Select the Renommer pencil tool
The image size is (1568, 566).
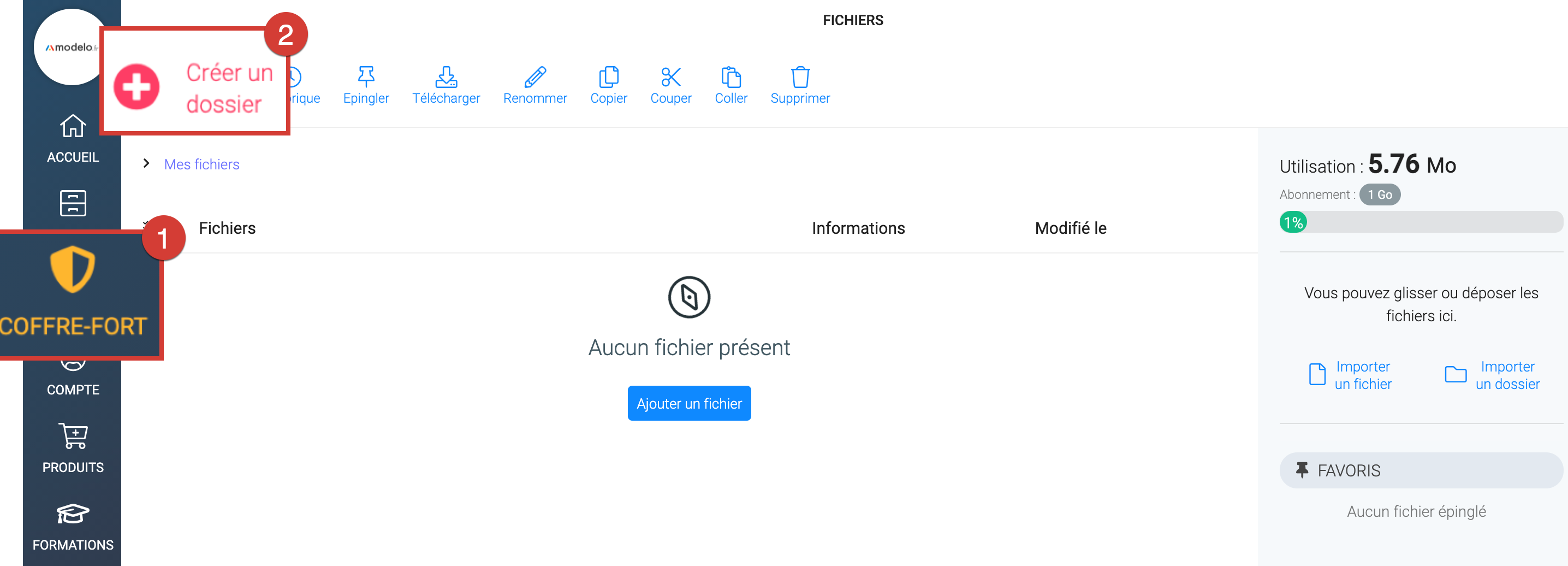coord(534,78)
